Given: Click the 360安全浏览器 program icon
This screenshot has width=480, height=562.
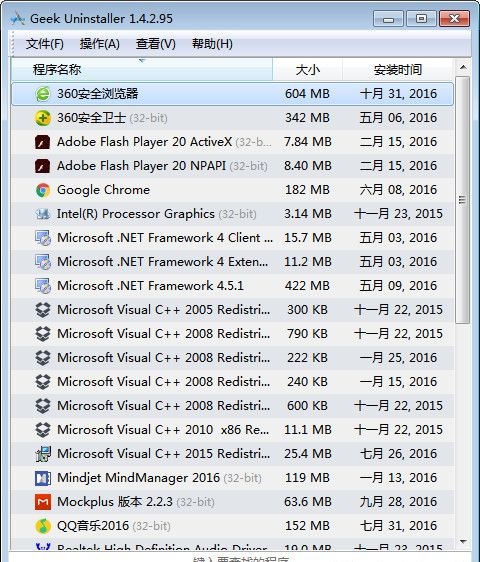Looking at the screenshot, I should click(x=43, y=94).
